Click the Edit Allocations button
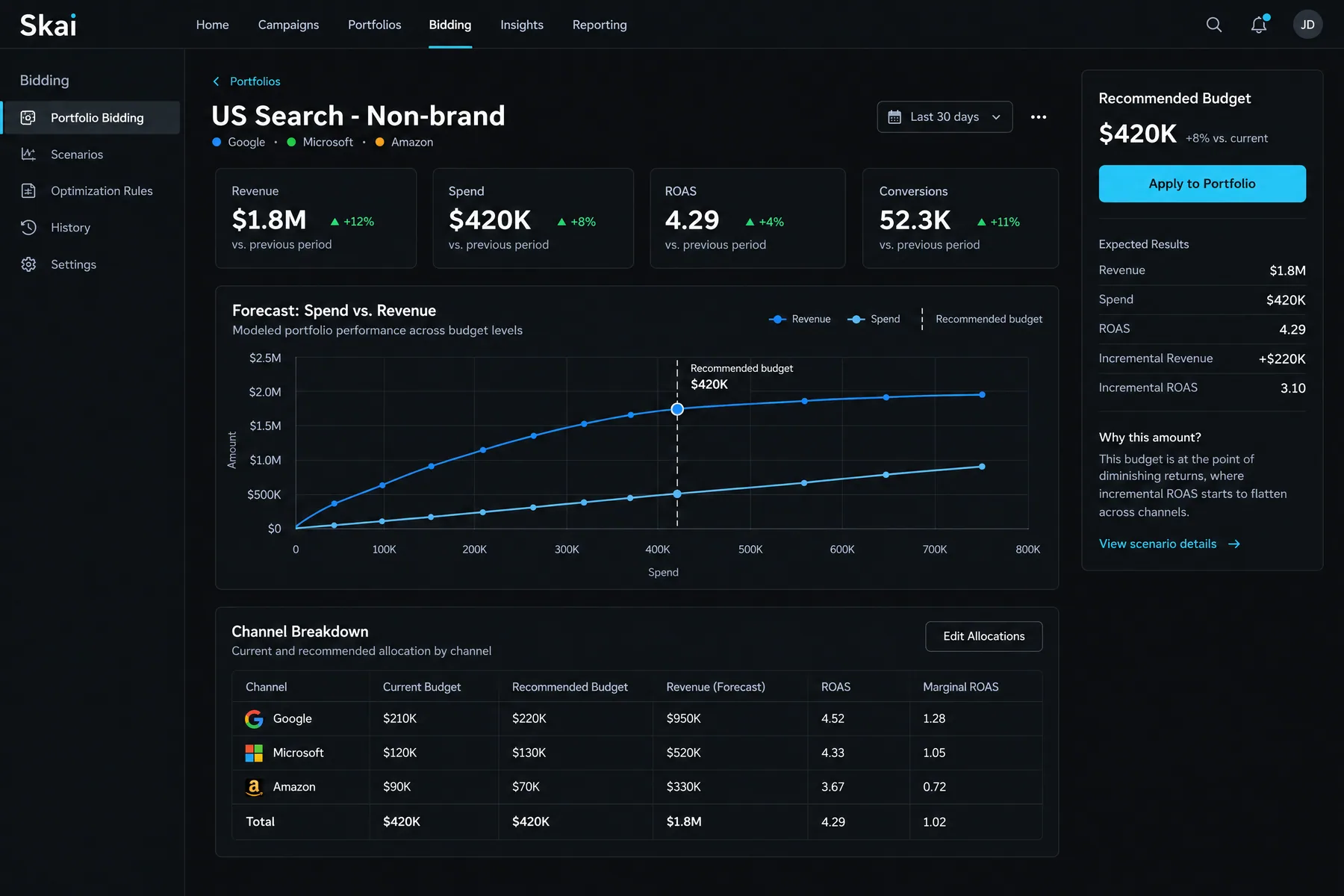The width and height of the screenshot is (1344, 896). [983, 636]
